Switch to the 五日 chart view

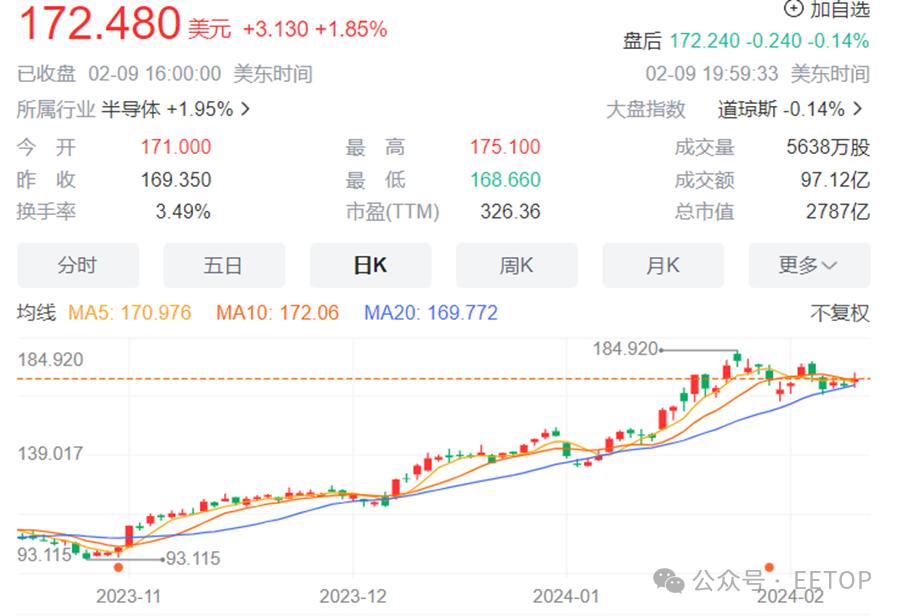coord(223,265)
